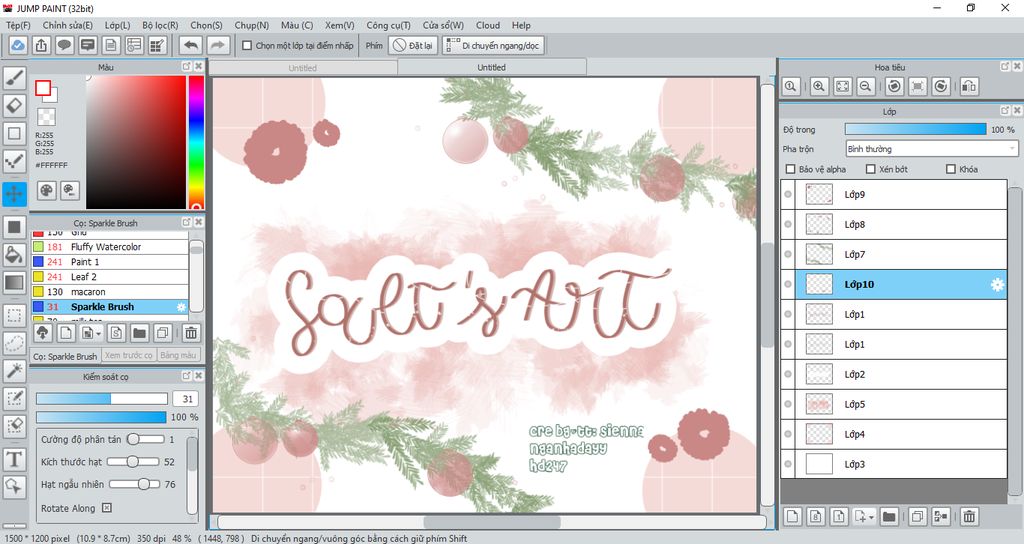Open the Tệp(F) menu

18,25
